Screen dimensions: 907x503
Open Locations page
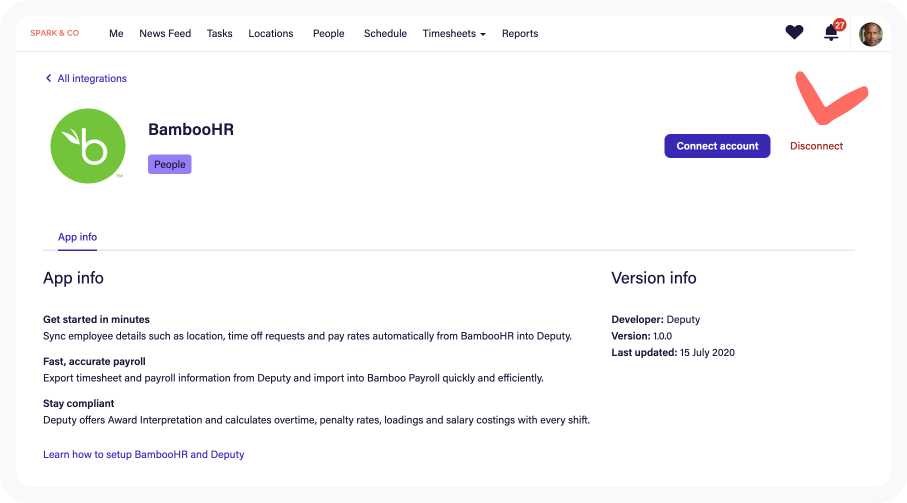tap(271, 34)
